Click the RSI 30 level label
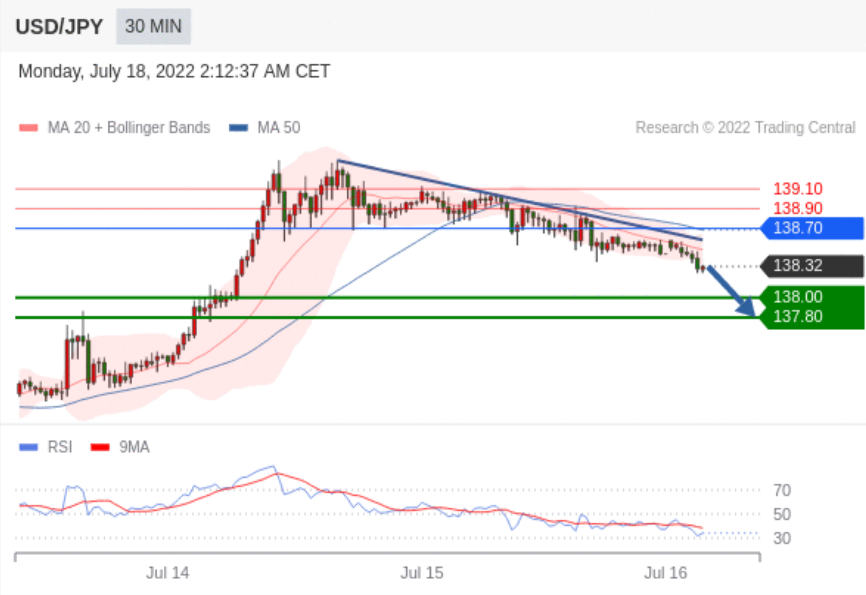 click(782, 538)
